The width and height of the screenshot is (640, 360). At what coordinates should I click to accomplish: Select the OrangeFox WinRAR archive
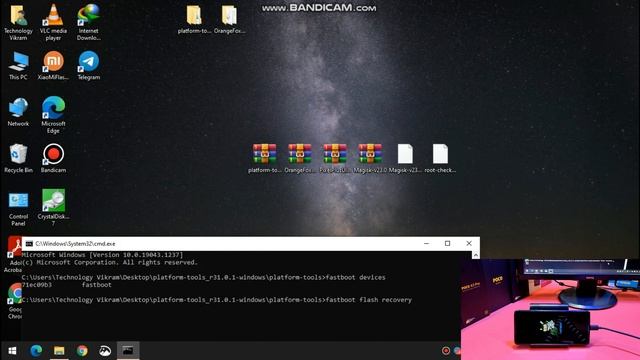[x=300, y=158]
